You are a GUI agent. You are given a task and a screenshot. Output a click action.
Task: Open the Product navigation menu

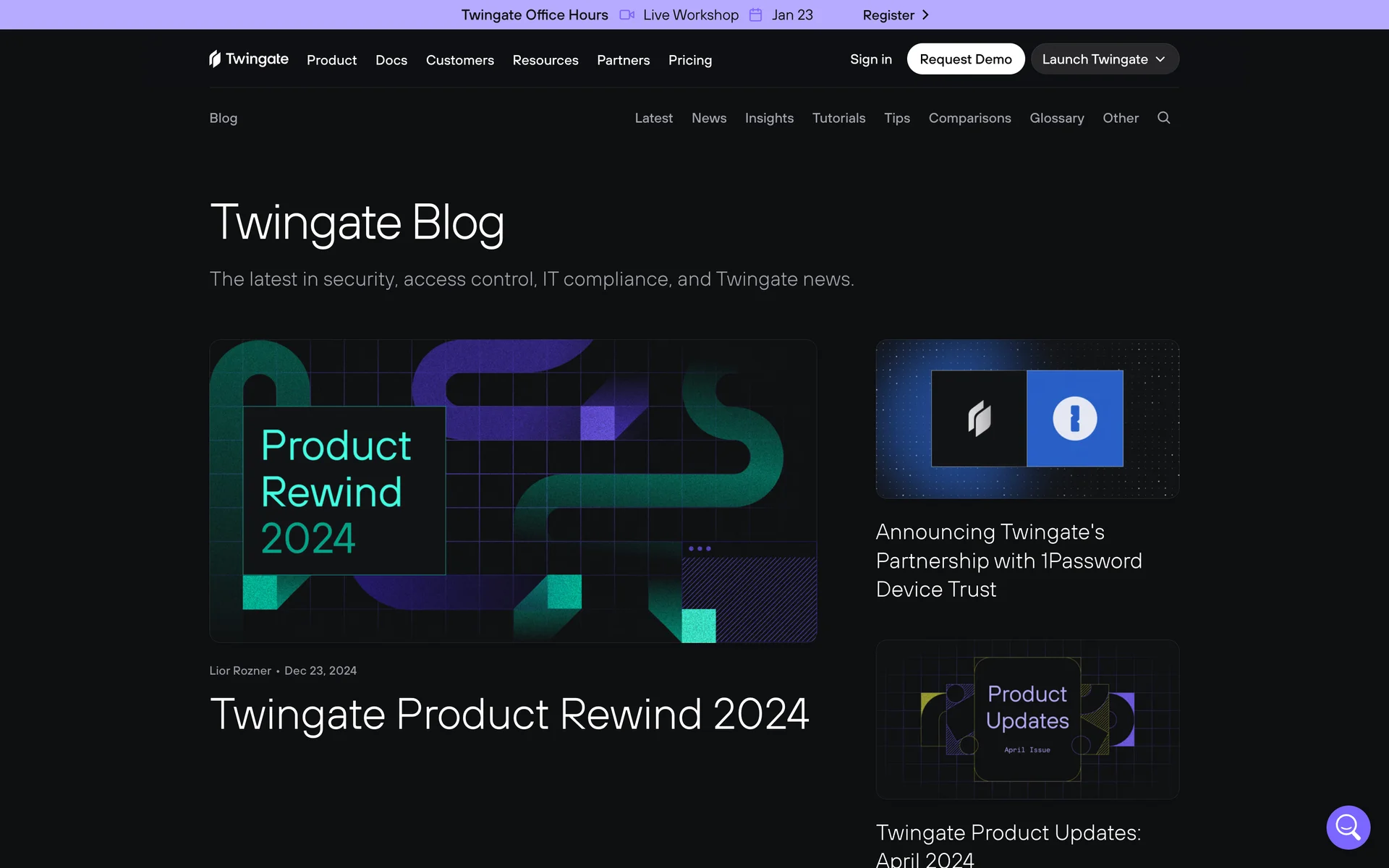tap(331, 60)
